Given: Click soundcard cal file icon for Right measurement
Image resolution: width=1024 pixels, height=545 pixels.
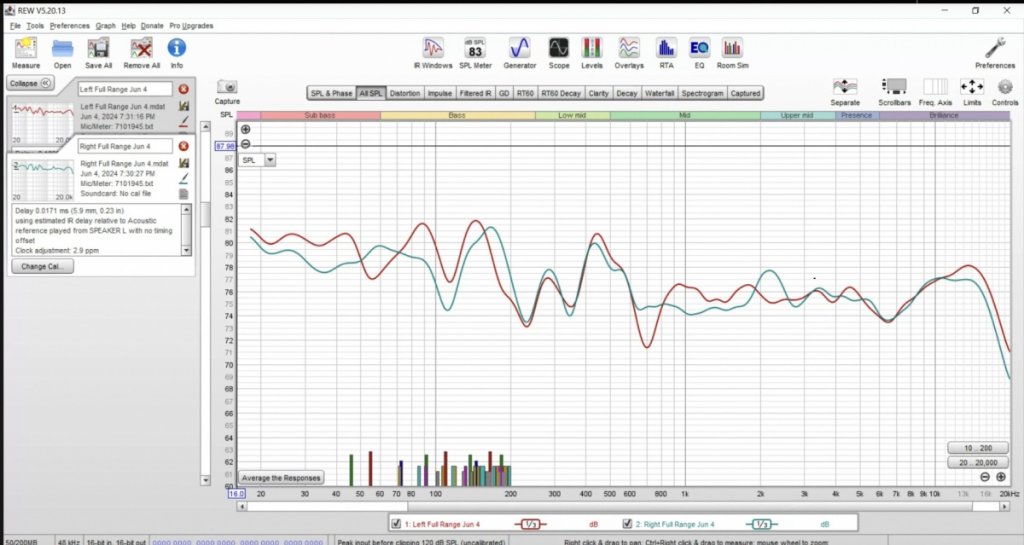Looking at the screenshot, I should coord(184,194).
